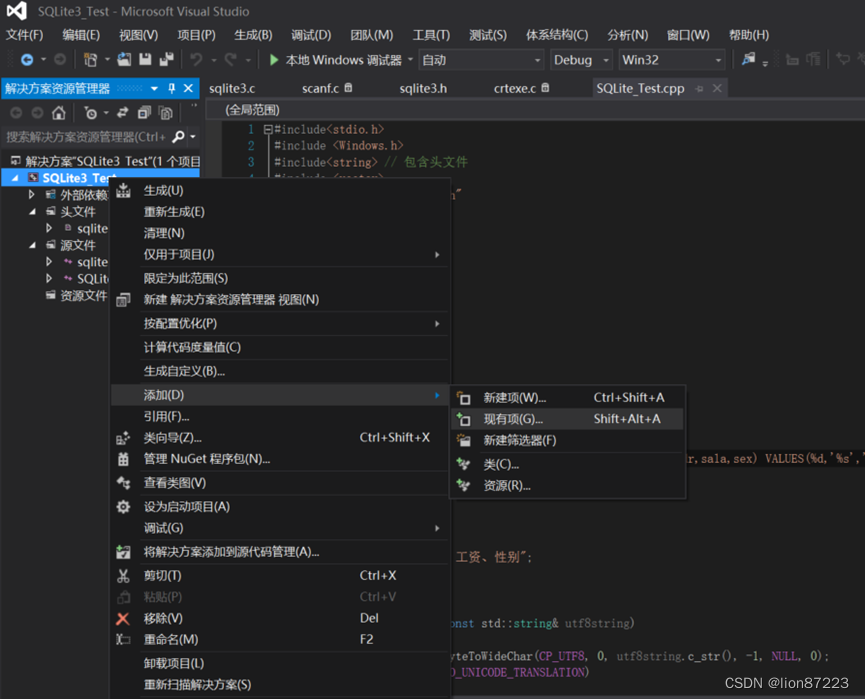Open the 工具(T) menu
The image size is (865, 699).
[x=431, y=35]
